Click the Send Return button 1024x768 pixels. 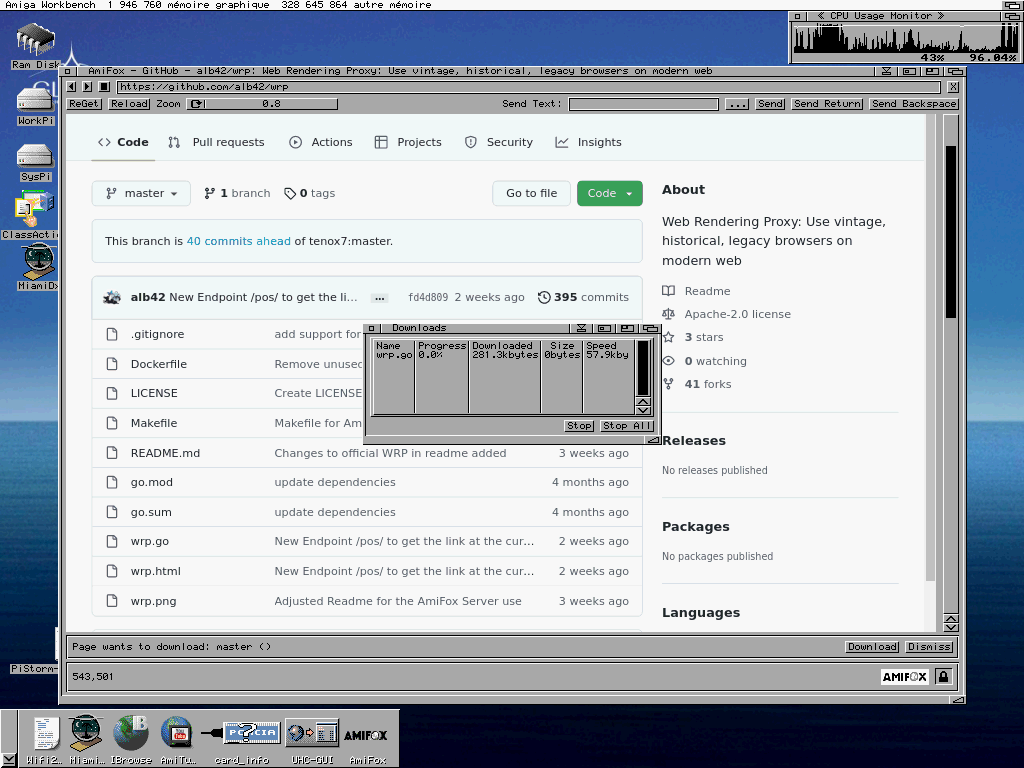point(827,104)
